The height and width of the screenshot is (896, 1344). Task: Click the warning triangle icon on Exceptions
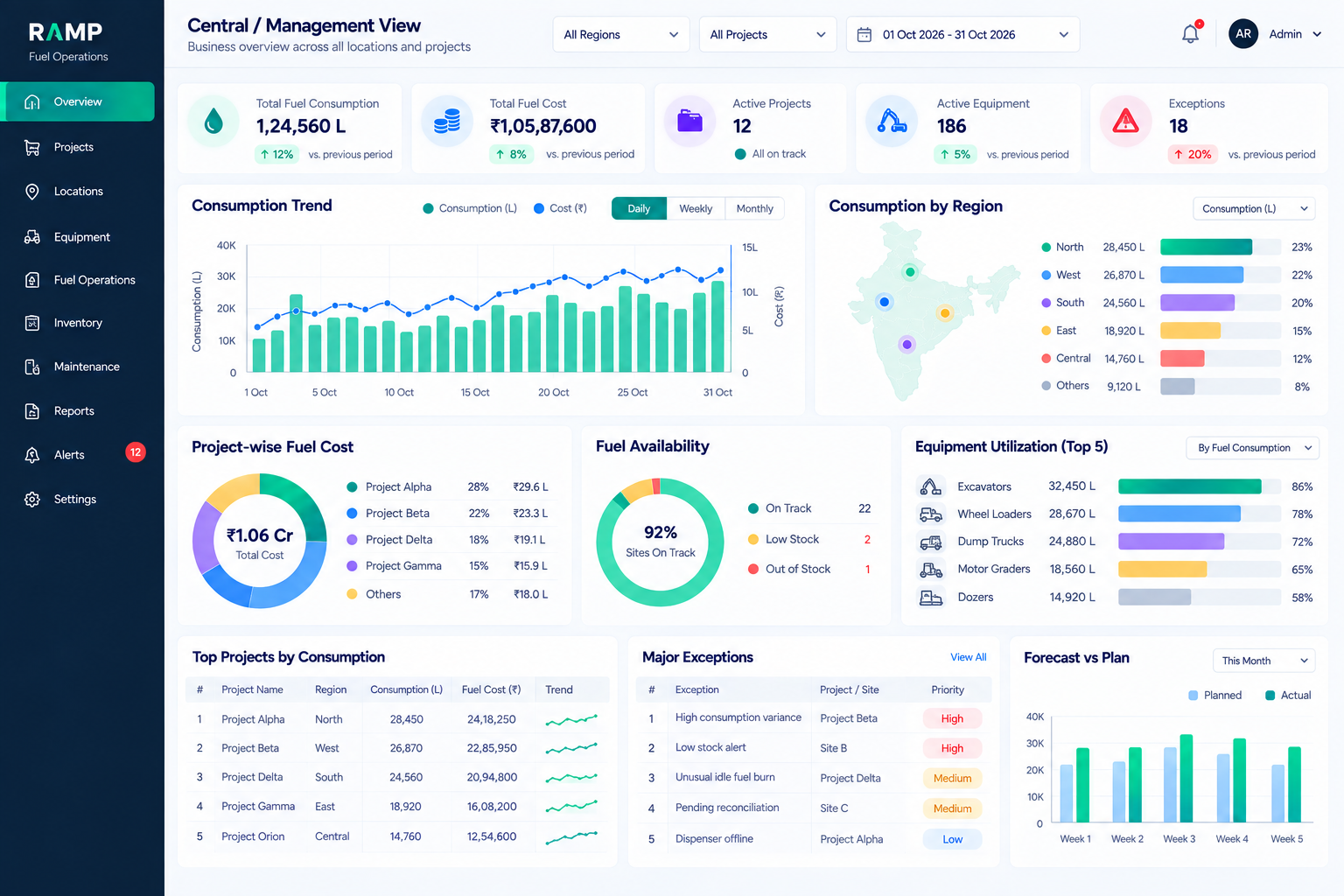[1125, 121]
